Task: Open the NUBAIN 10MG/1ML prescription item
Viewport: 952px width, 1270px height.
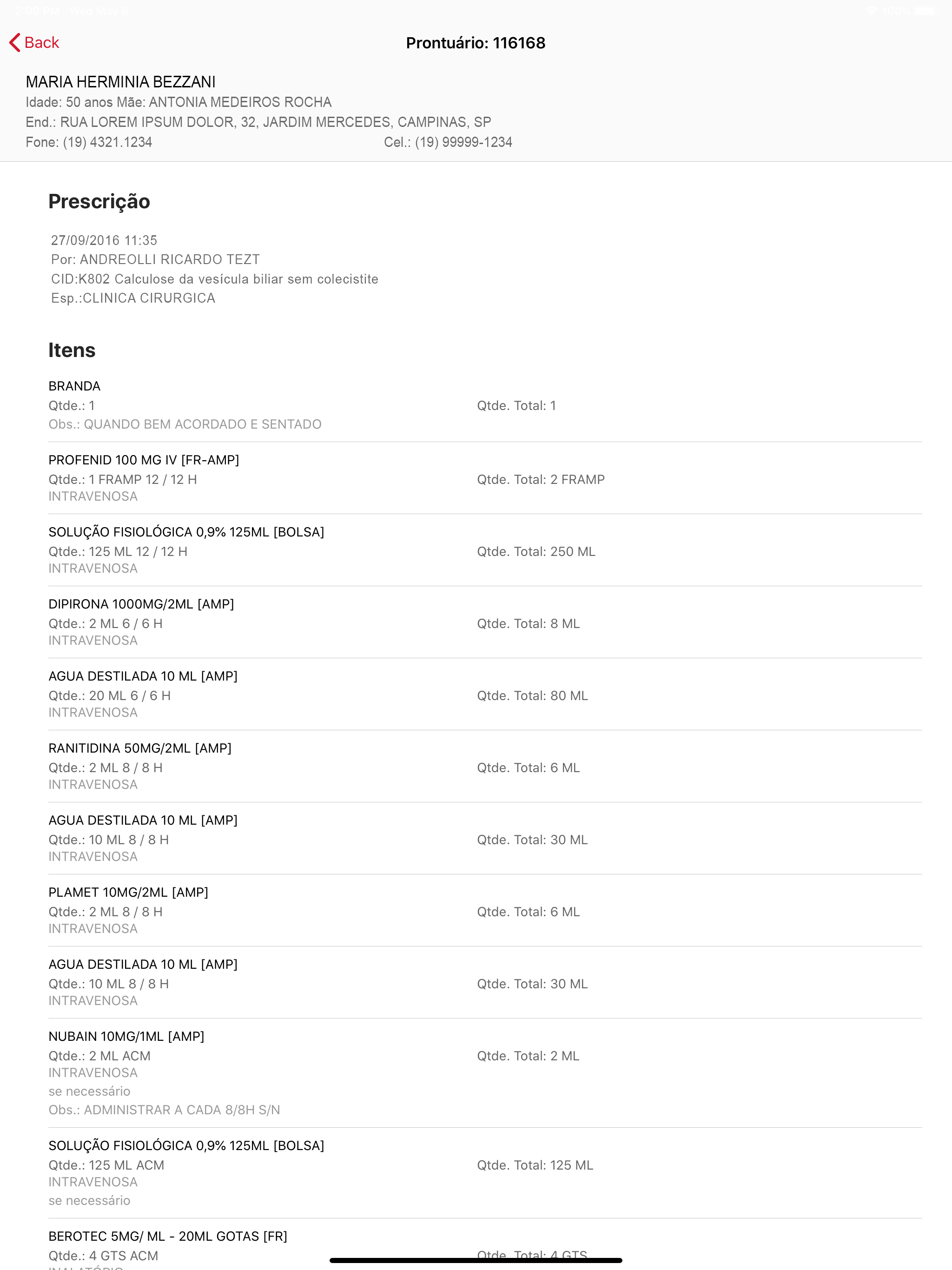Action: click(x=485, y=1073)
